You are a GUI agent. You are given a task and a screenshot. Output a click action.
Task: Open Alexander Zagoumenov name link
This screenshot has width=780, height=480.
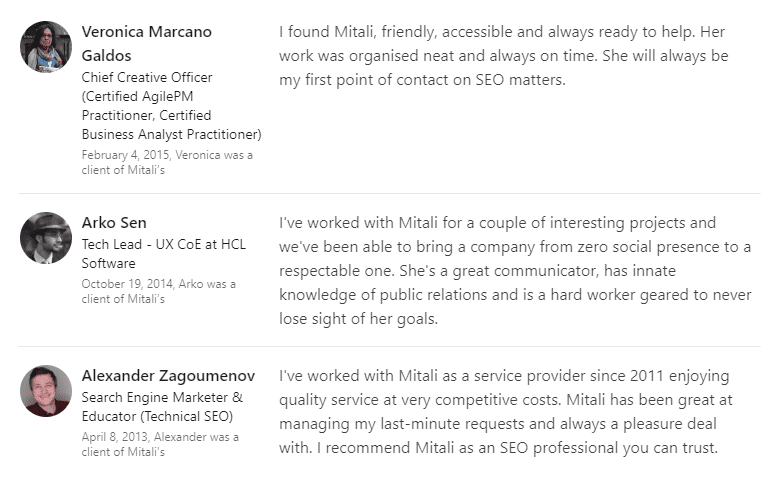point(168,376)
